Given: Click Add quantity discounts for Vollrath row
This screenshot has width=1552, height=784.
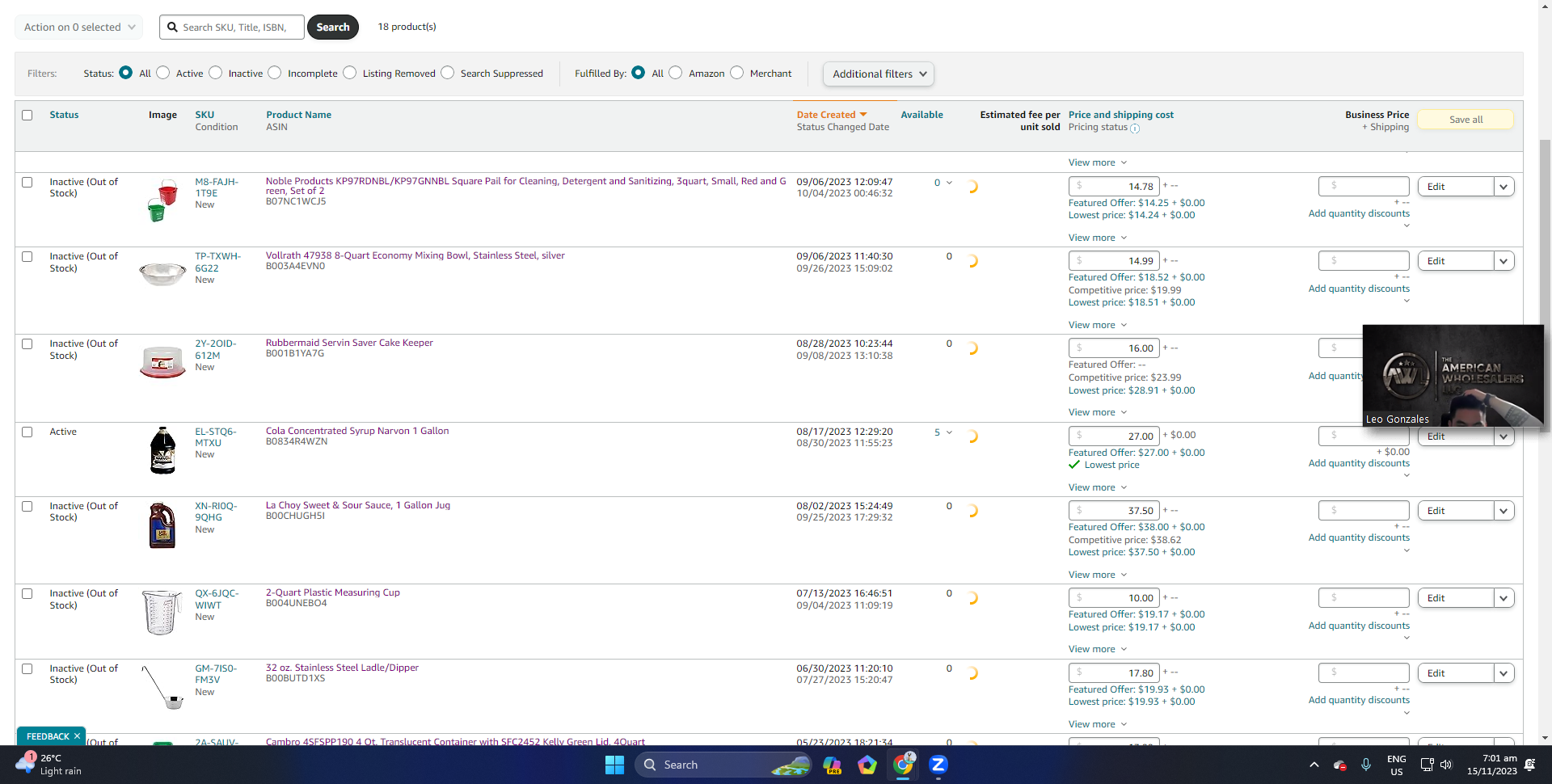Looking at the screenshot, I should tap(1359, 289).
